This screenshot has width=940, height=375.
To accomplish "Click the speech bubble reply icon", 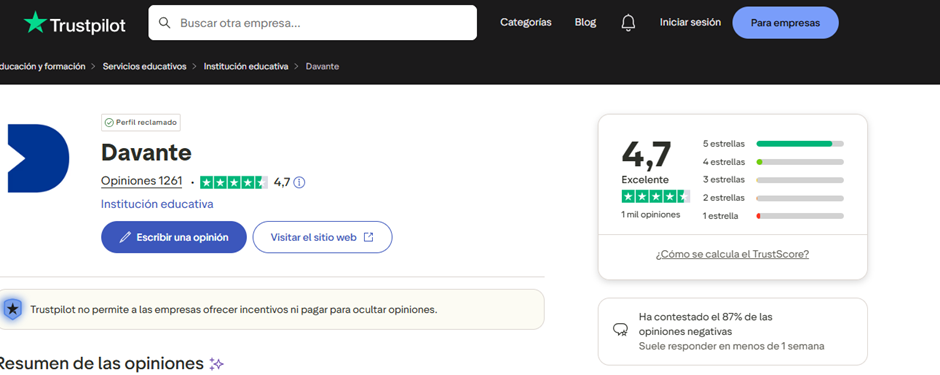I will 620,329.
